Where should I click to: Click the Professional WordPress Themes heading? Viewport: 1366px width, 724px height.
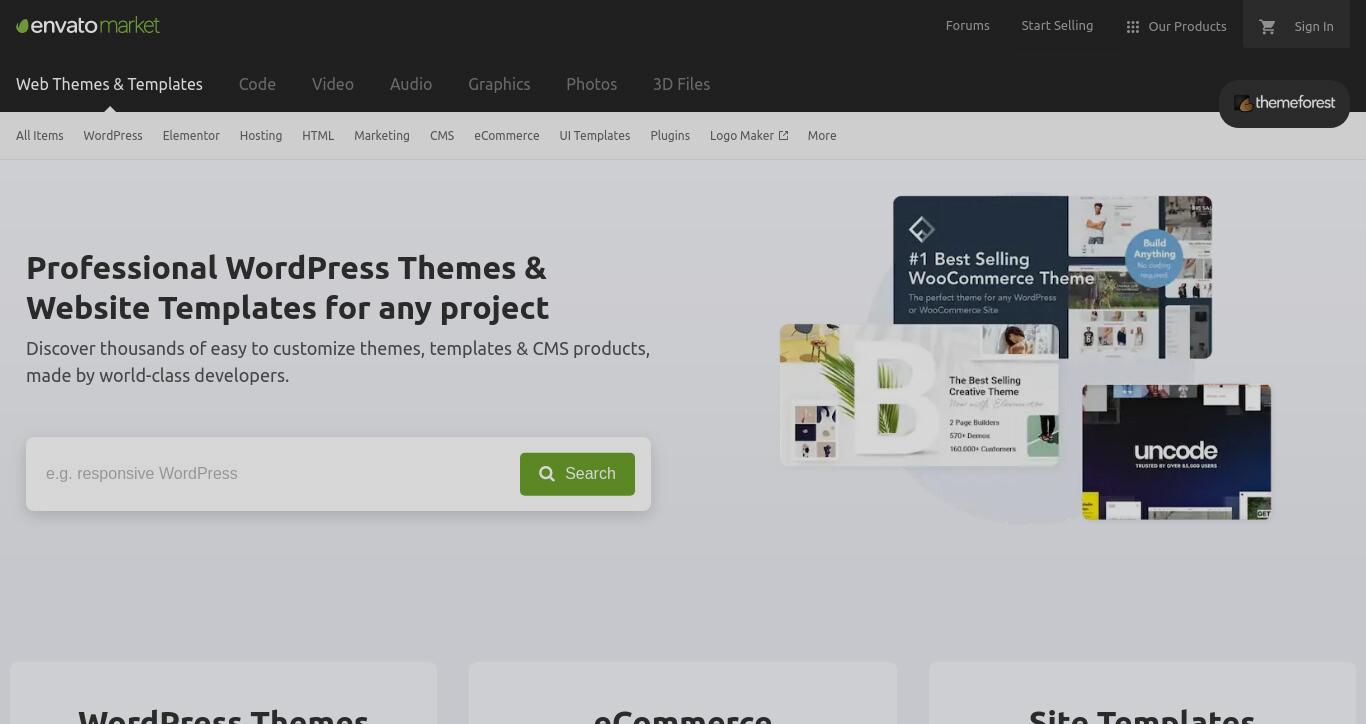click(x=288, y=288)
